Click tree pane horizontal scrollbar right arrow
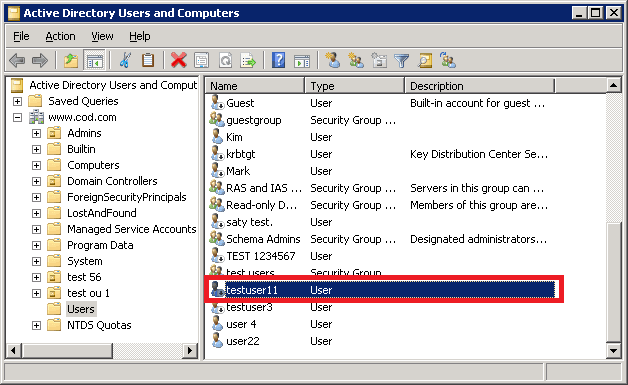This screenshot has width=628, height=385. point(190,351)
